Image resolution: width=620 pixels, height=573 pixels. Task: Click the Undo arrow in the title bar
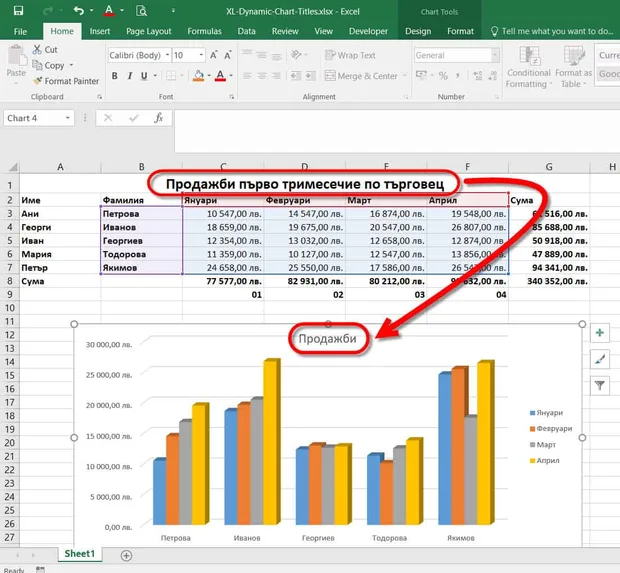point(79,11)
